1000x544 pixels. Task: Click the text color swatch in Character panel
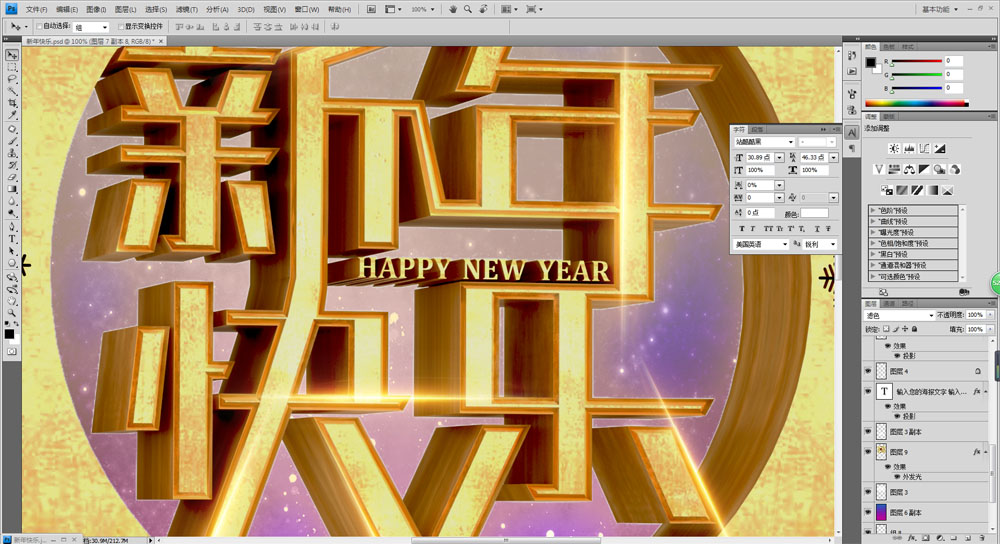click(x=814, y=214)
